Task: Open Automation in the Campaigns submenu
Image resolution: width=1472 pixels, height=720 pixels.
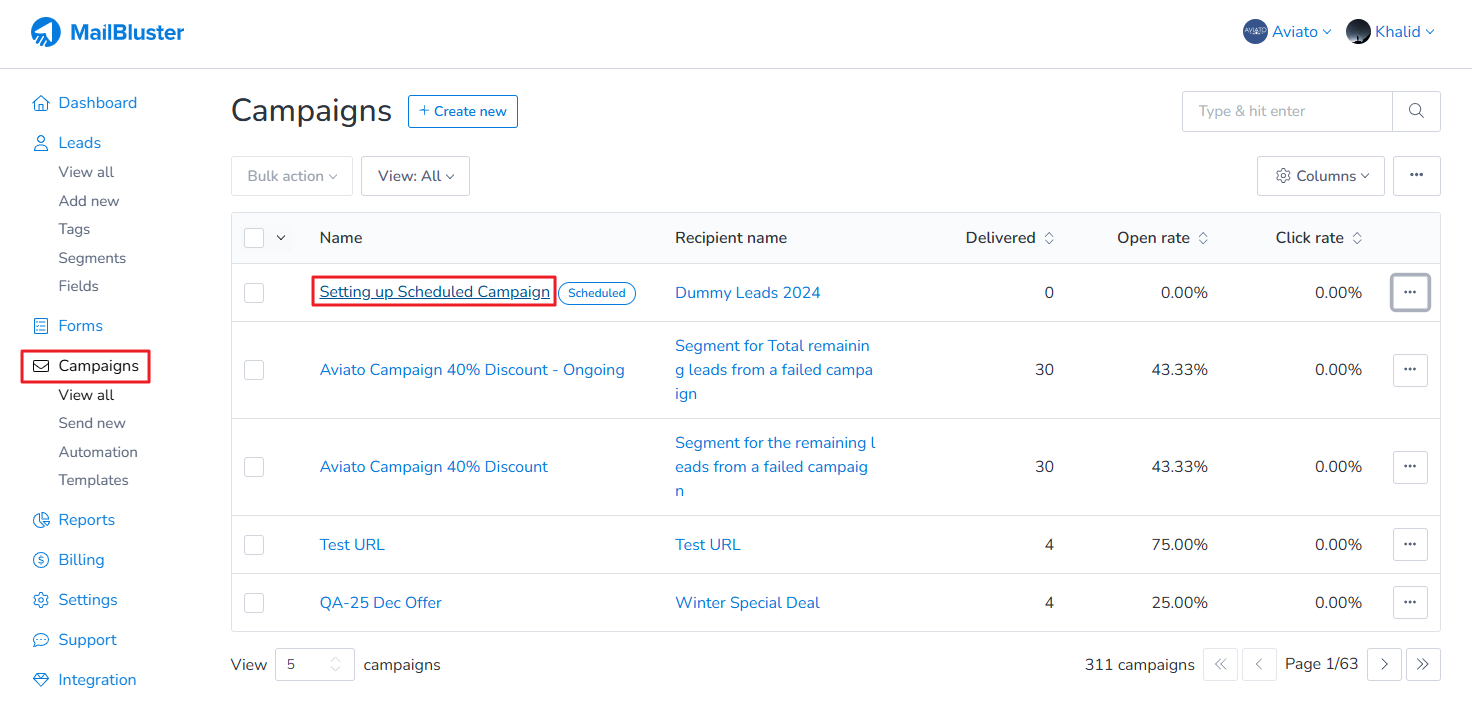Action: pyautogui.click(x=98, y=452)
